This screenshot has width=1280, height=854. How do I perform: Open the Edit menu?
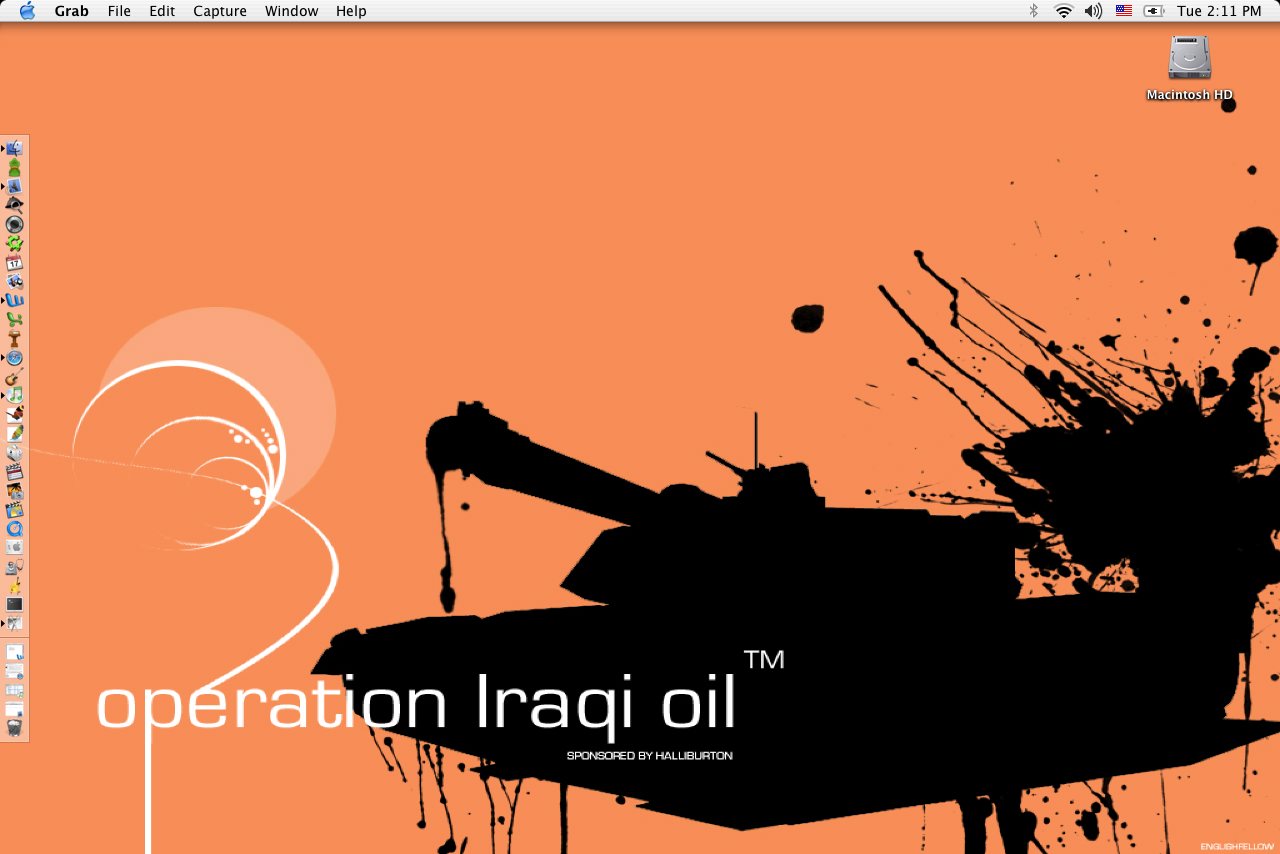point(162,11)
